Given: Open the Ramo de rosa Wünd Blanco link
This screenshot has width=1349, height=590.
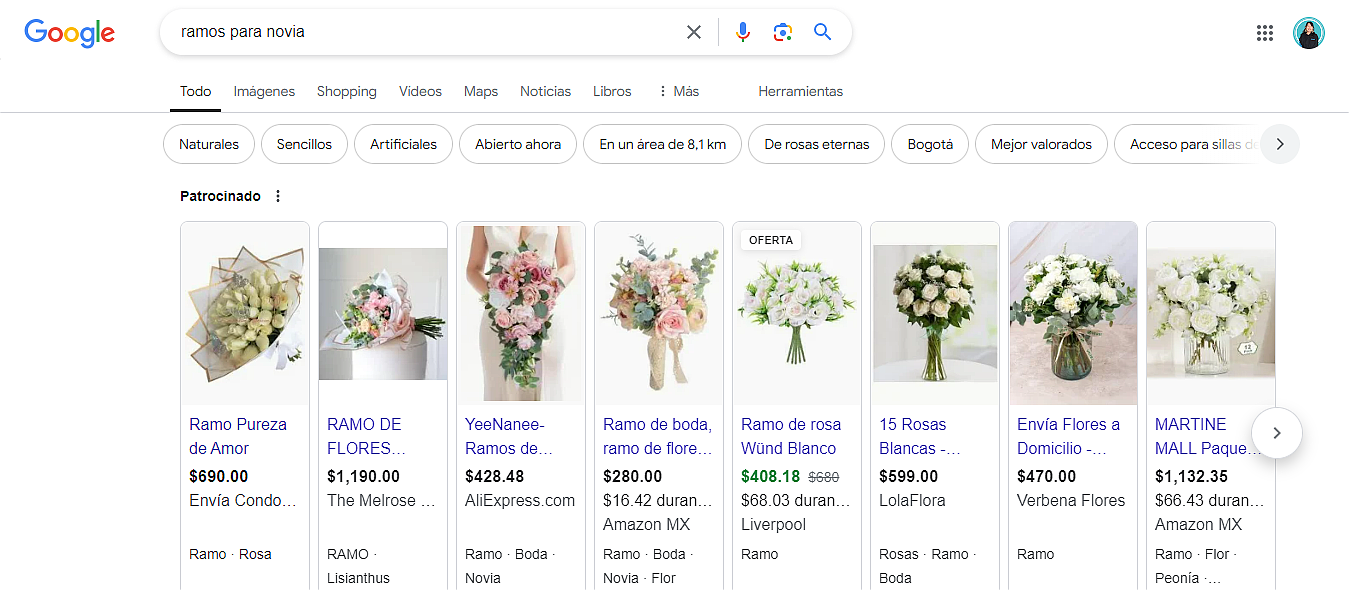Looking at the screenshot, I should (791, 436).
